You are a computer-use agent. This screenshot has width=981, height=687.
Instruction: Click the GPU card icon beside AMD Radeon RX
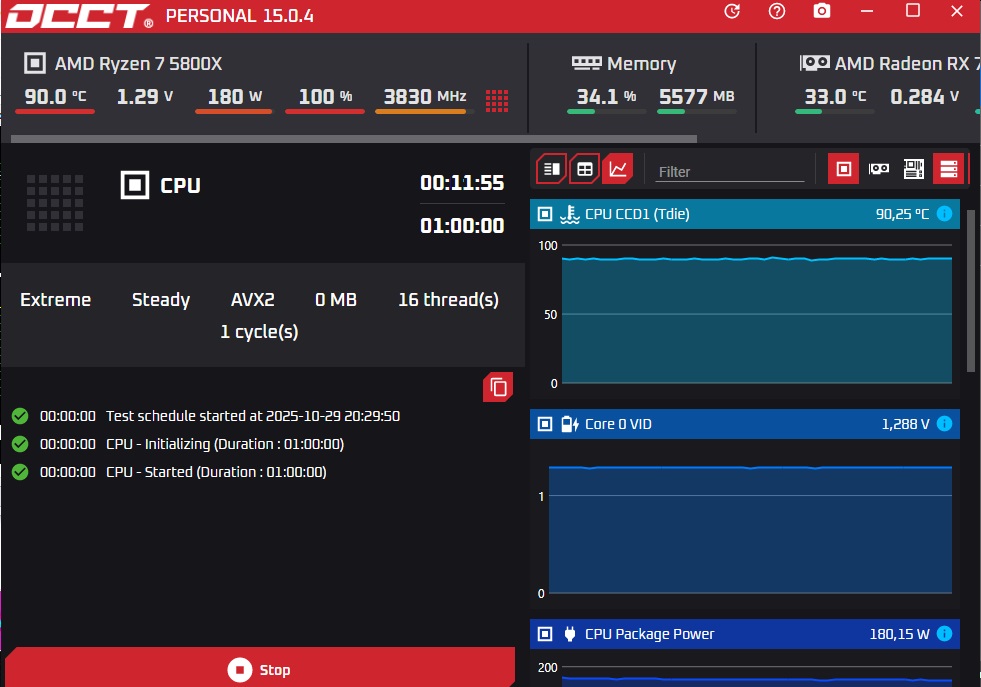coord(815,63)
